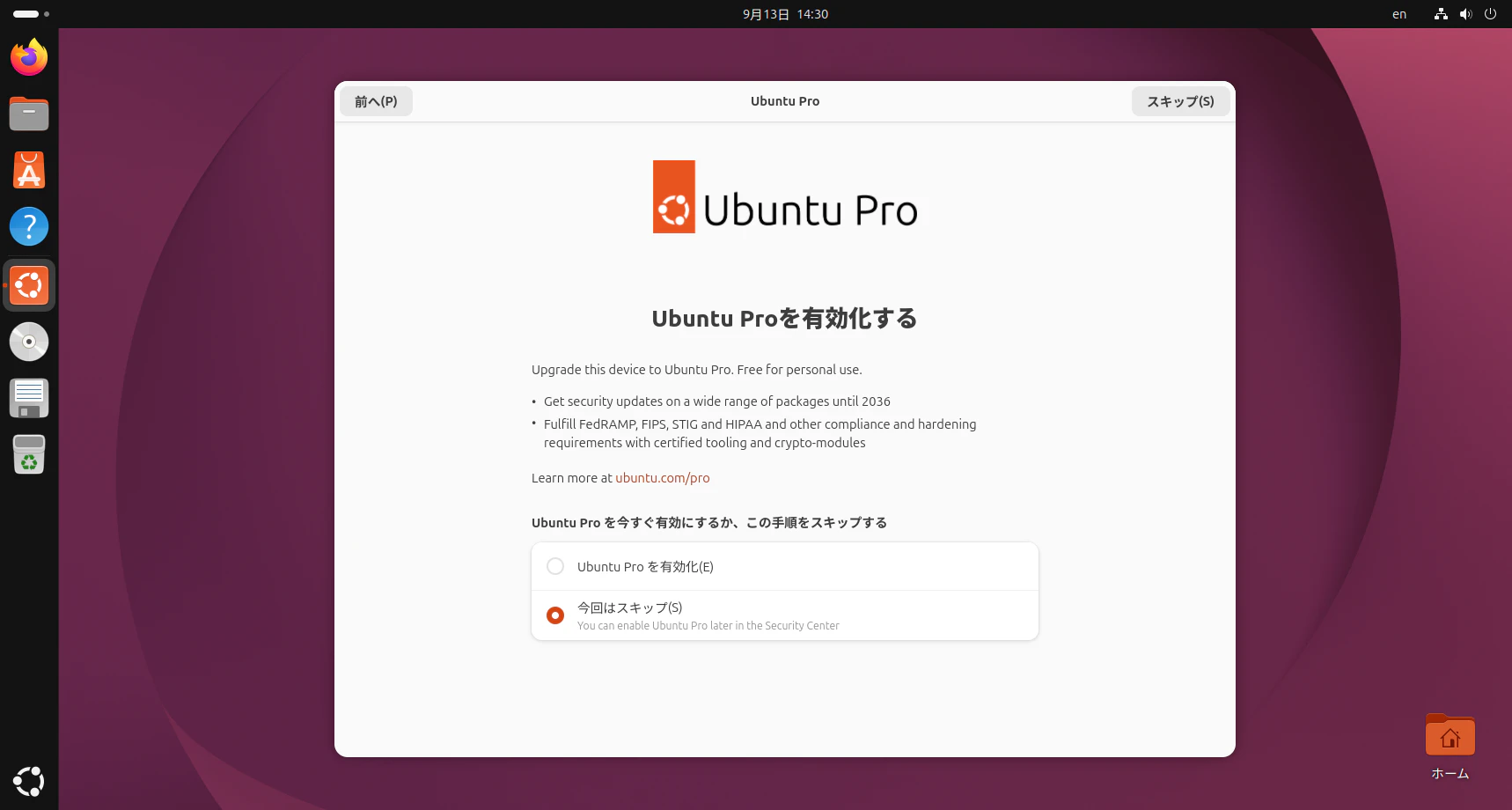Click 'You can enable Ubuntu Pro later' hint
Image resolution: width=1512 pixels, height=810 pixels.
point(708,626)
